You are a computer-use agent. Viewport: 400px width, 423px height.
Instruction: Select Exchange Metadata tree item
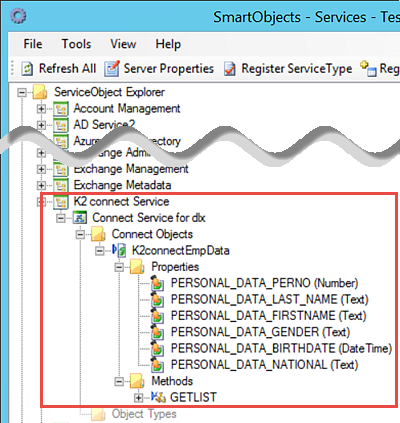click(x=122, y=185)
